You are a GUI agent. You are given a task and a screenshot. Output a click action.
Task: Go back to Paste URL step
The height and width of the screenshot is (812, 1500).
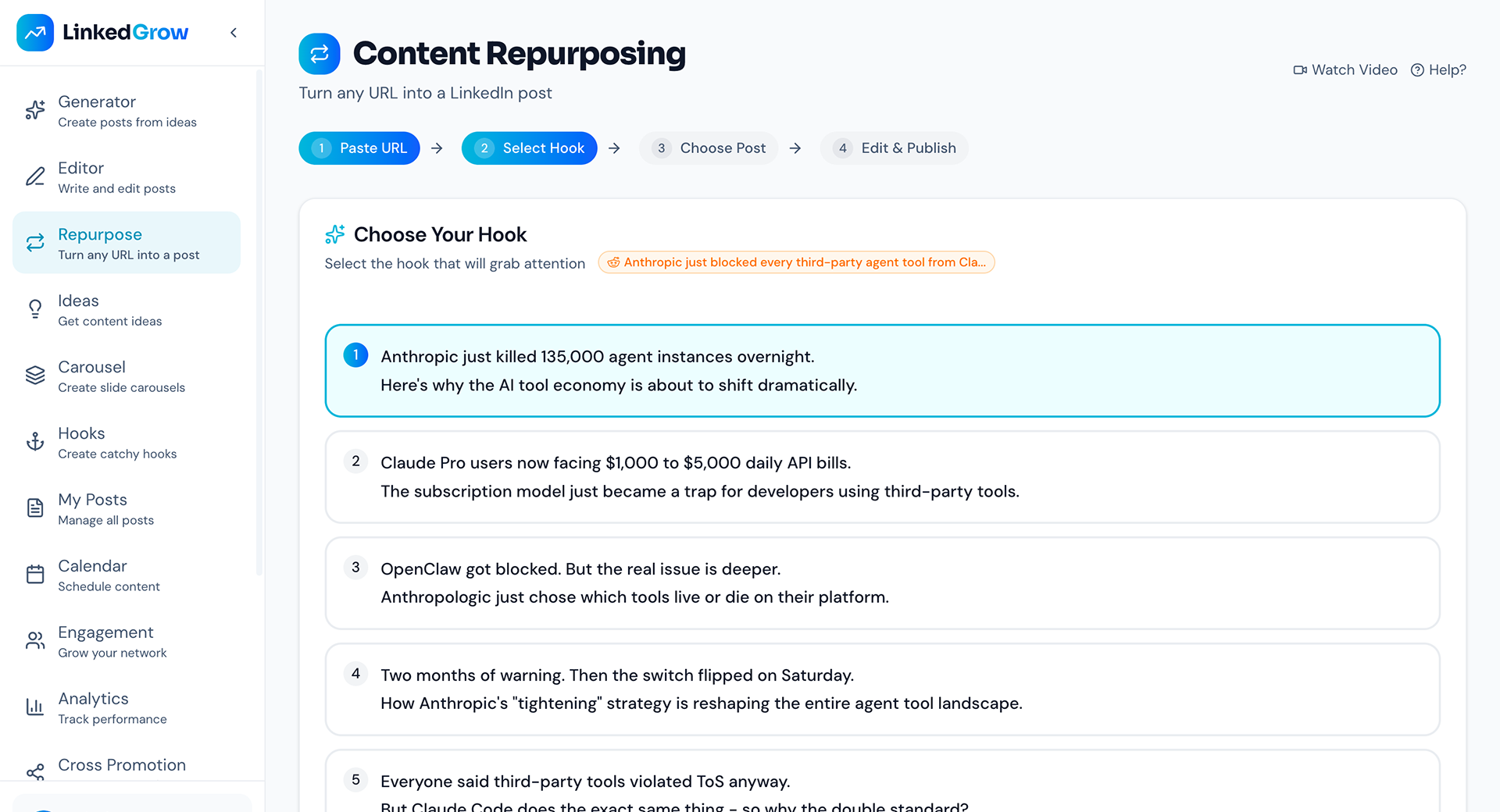tap(359, 148)
